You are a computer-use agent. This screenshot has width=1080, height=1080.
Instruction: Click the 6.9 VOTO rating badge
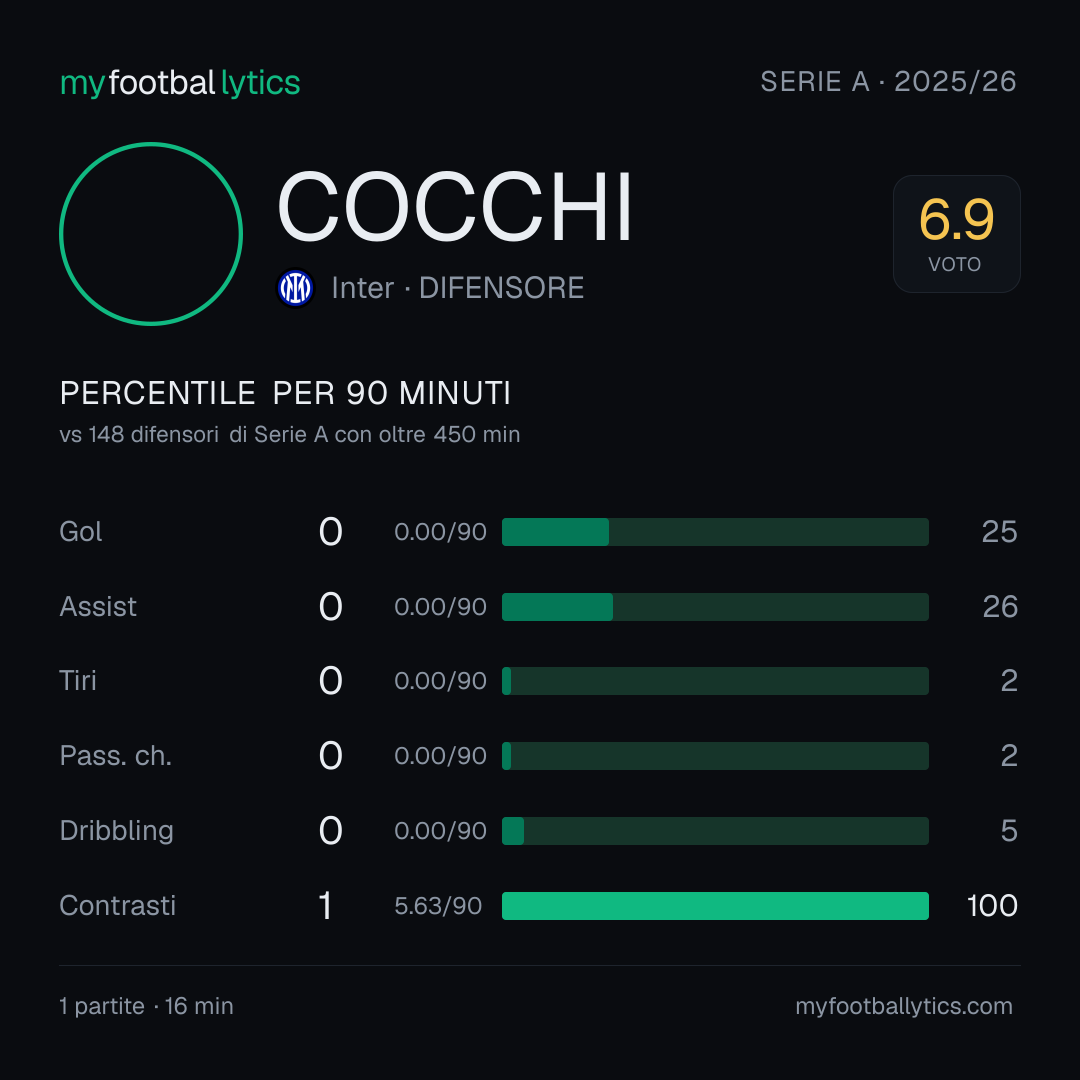click(x=957, y=234)
